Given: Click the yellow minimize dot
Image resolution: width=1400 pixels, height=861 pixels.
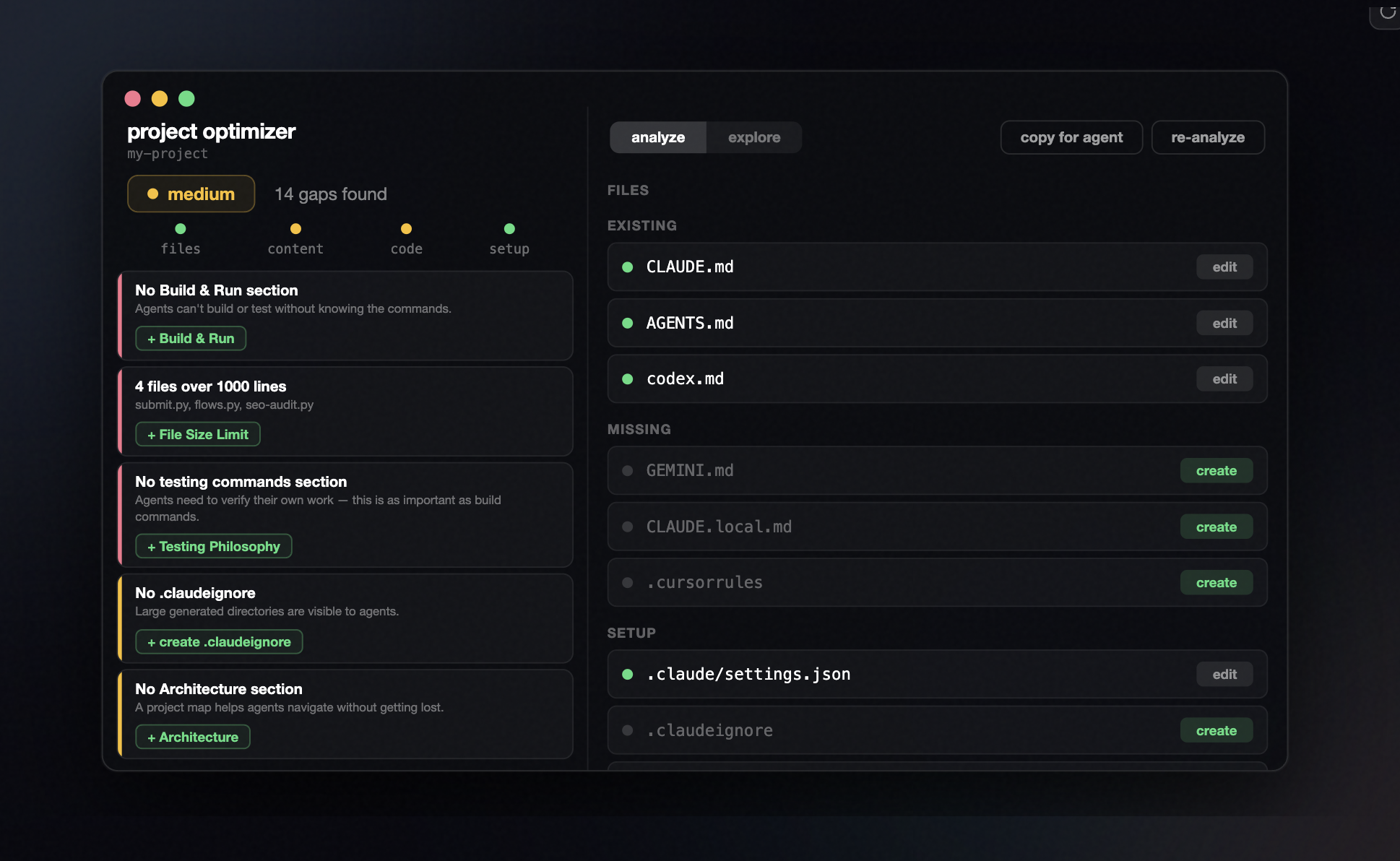Looking at the screenshot, I should coord(160,98).
